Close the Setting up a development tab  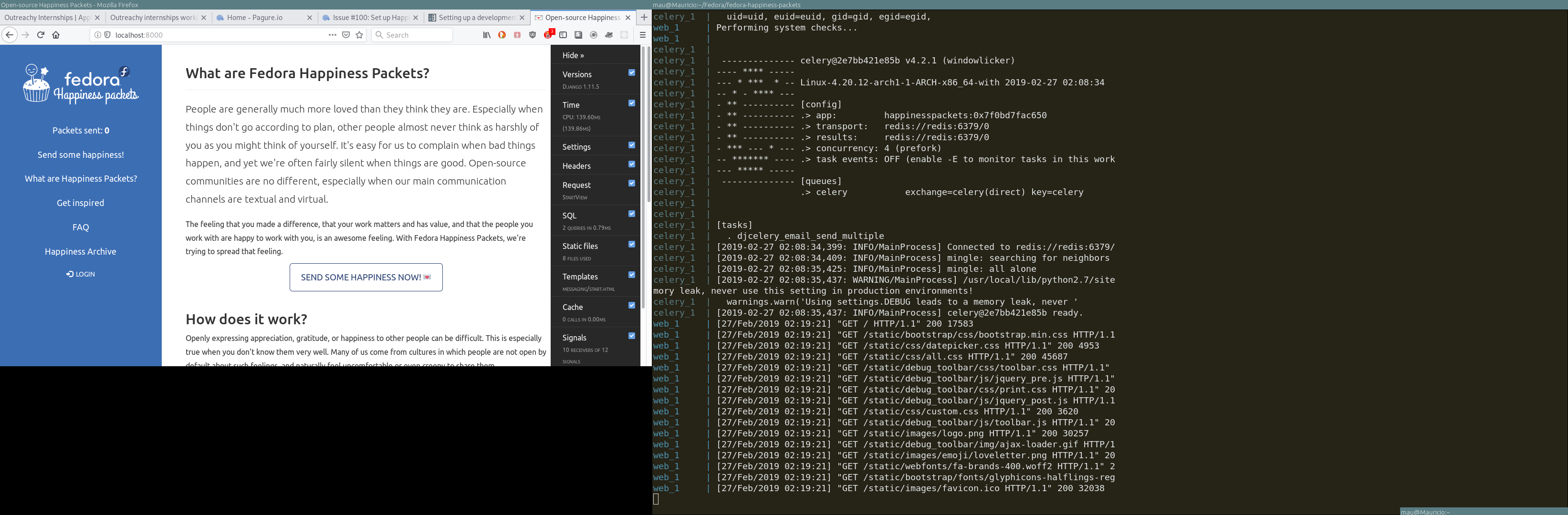pyautogui.click(x=522, y=18)
